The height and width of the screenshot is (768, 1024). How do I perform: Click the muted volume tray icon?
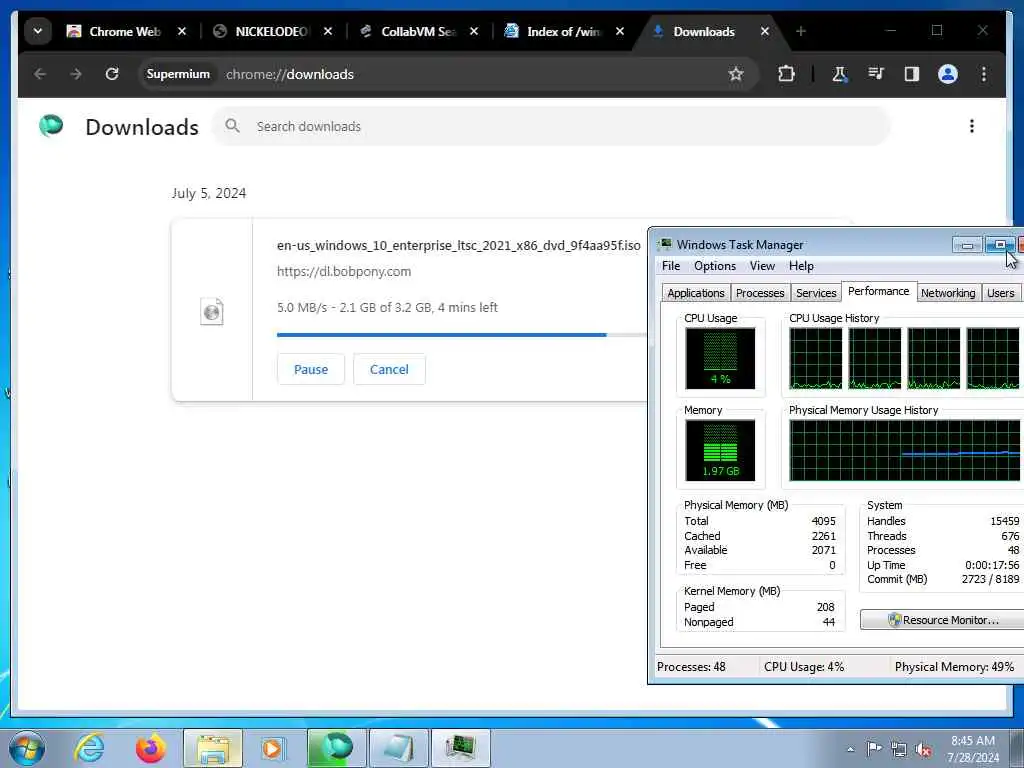click(x=923, y=749)
